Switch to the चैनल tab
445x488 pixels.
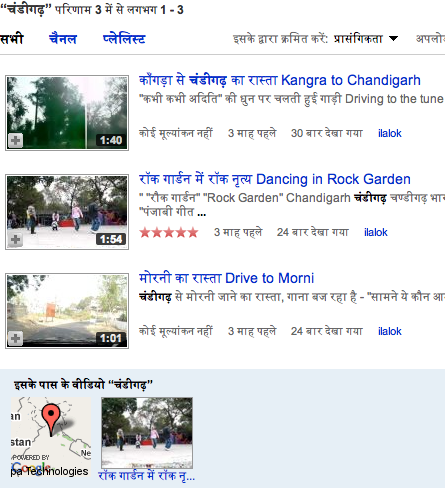click(63, 39)
